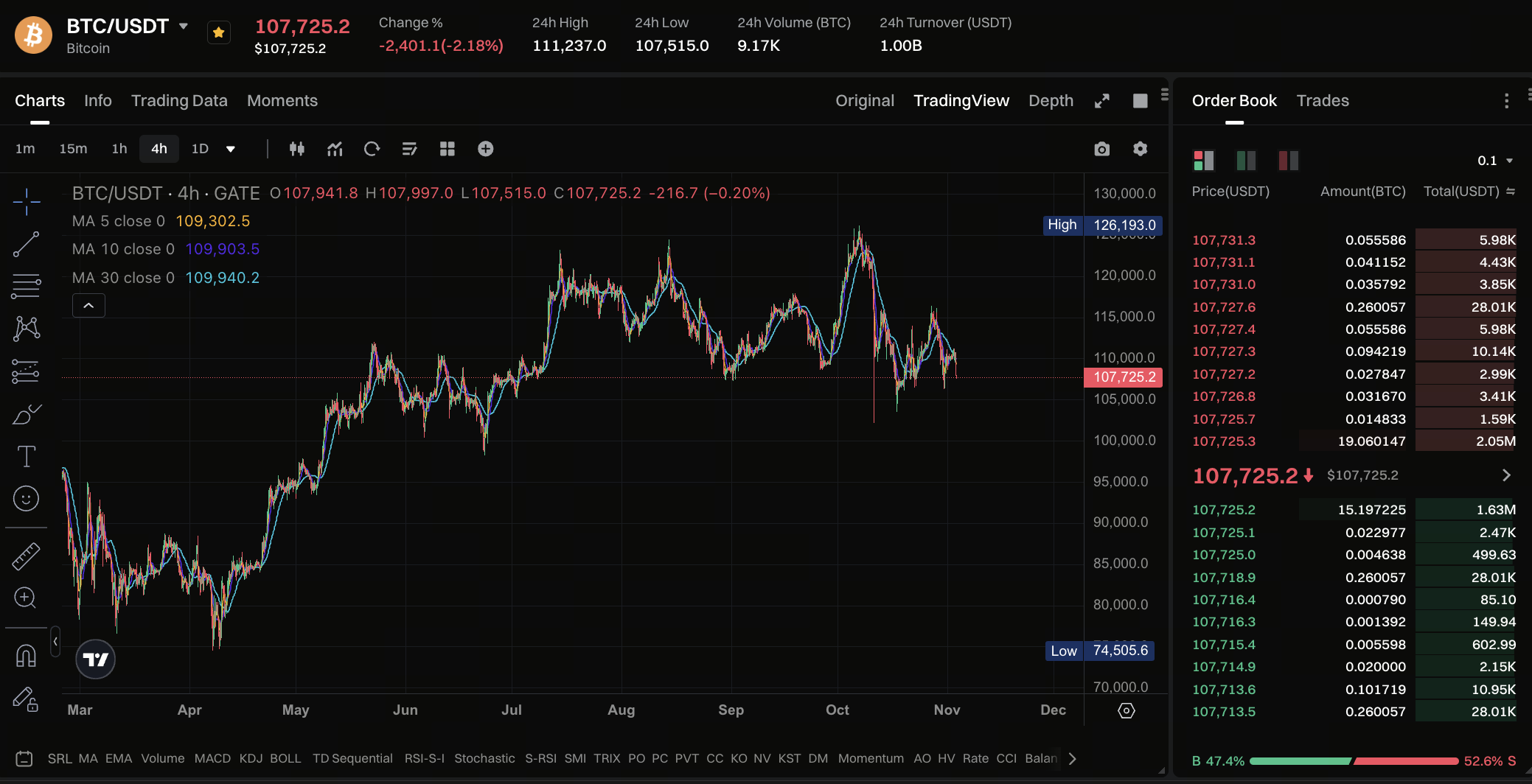Add the Volume indicator
This screenshot has height=784, width=1532.
tap(163, 758)
